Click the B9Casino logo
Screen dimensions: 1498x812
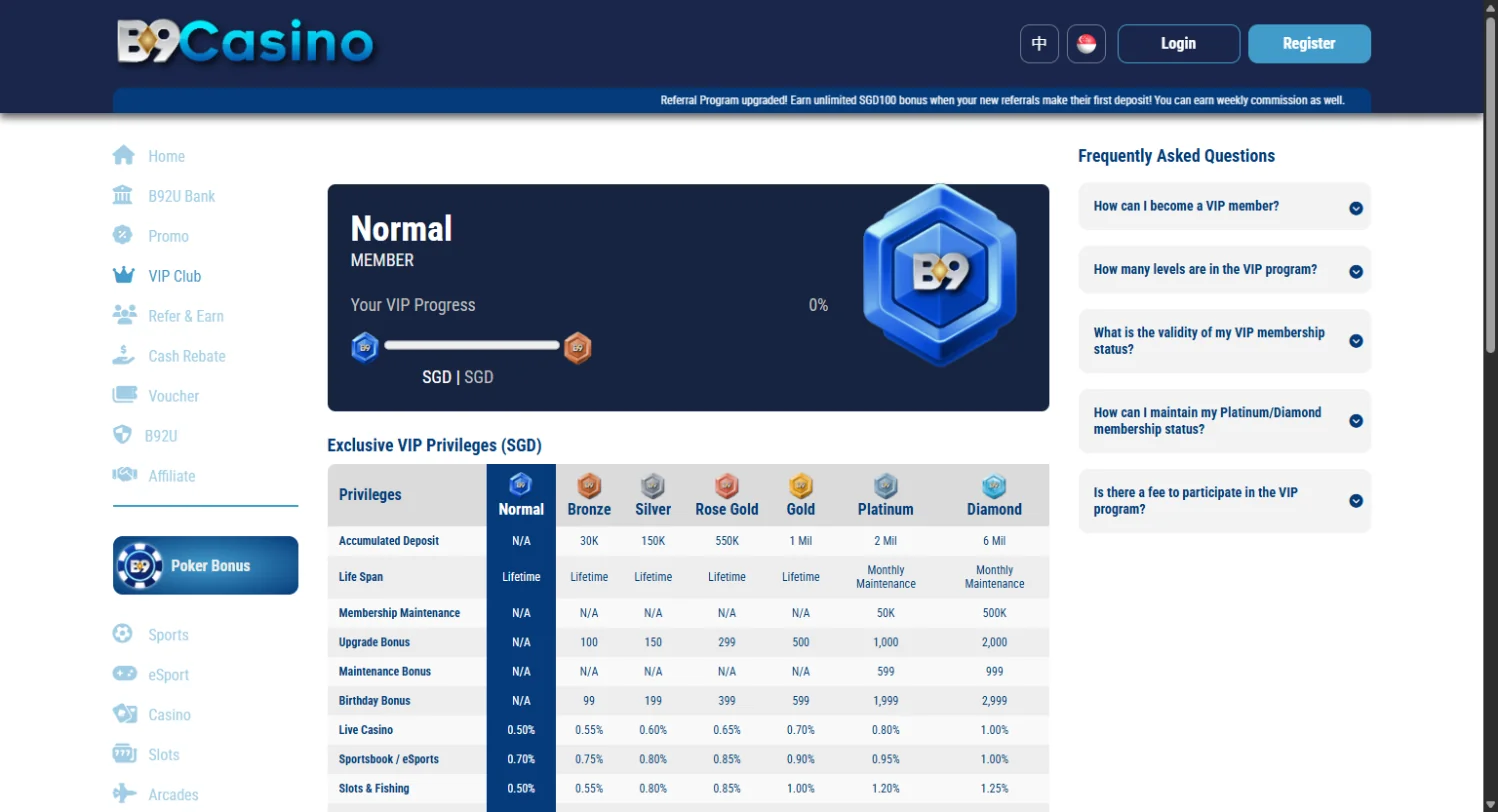pos(245,43)
